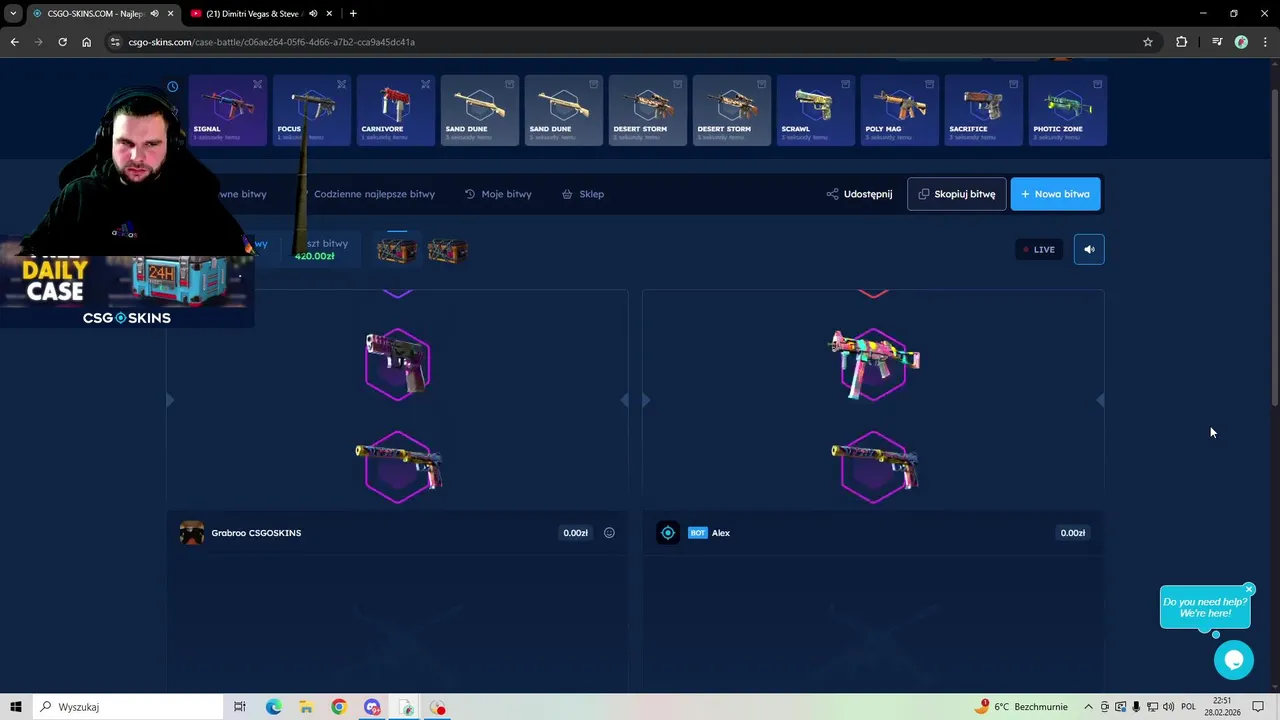The height and width of the screenshot is (720, 1280).
Task: Open the live chat support bubble
Action: coord(1233,660)
